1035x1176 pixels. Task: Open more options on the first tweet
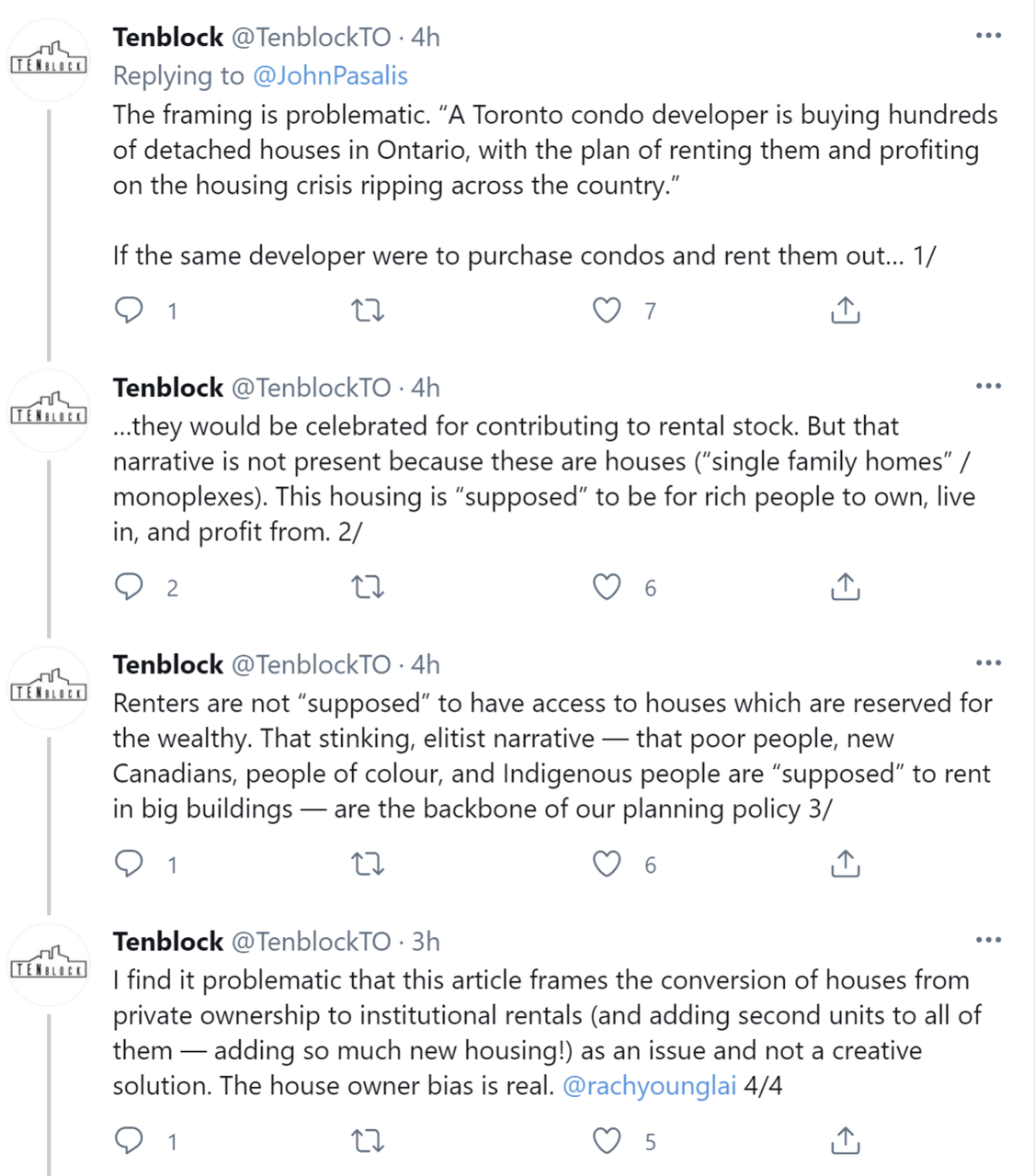click(988, 36)
